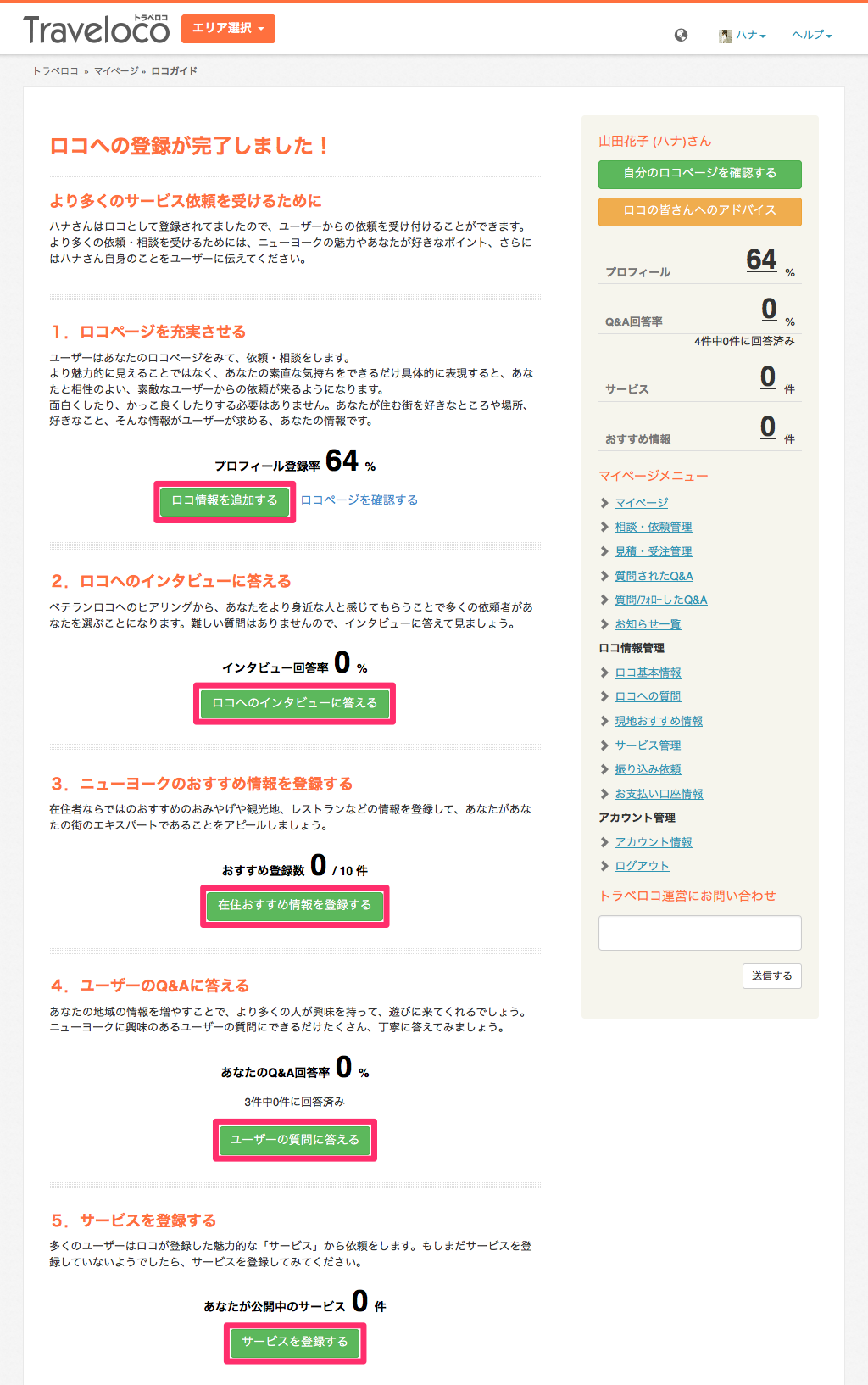Go to マイページ breadcrumb
Screen dimensions: 868x1385
click(x=116, y=71)
